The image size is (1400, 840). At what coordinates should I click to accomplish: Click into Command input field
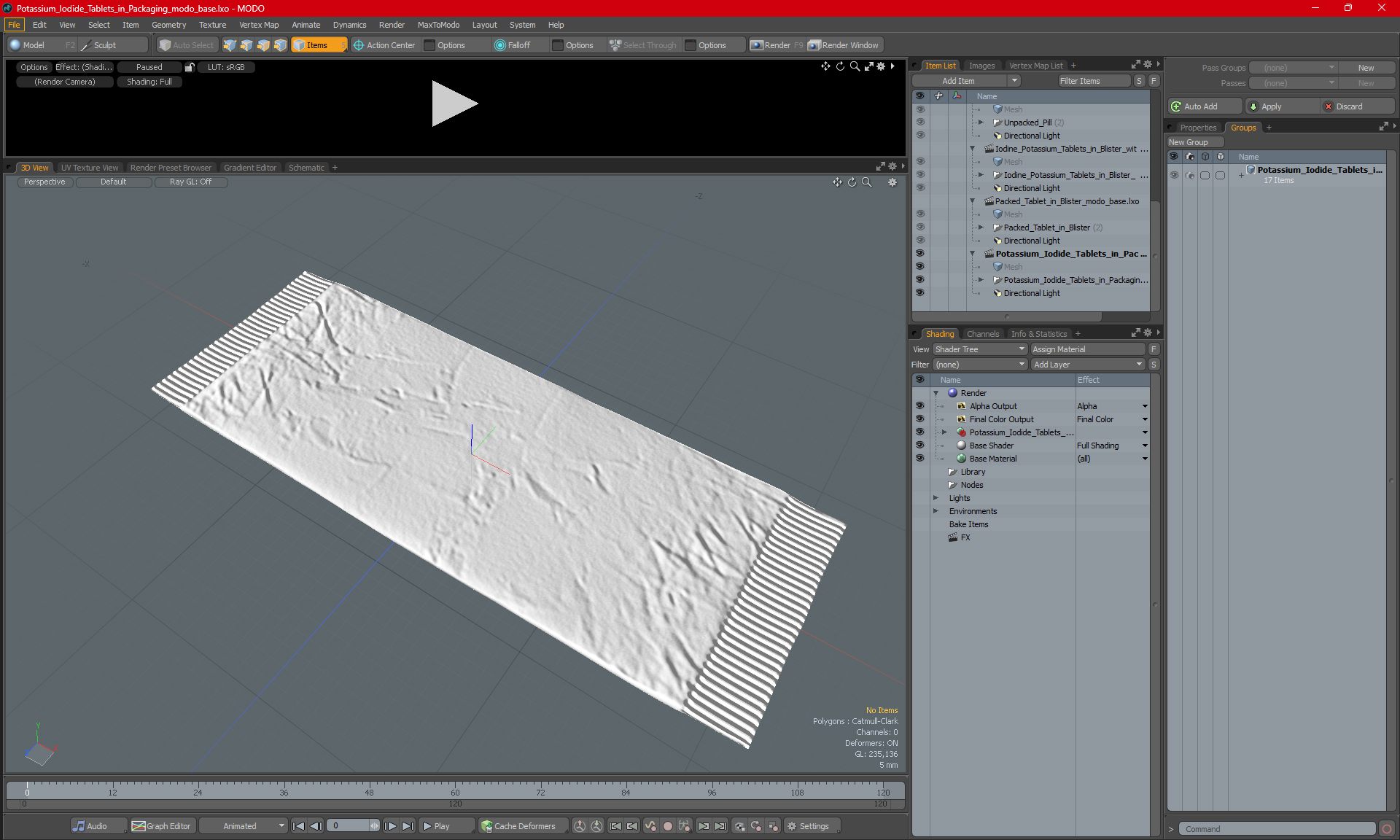coord(1277,829)
